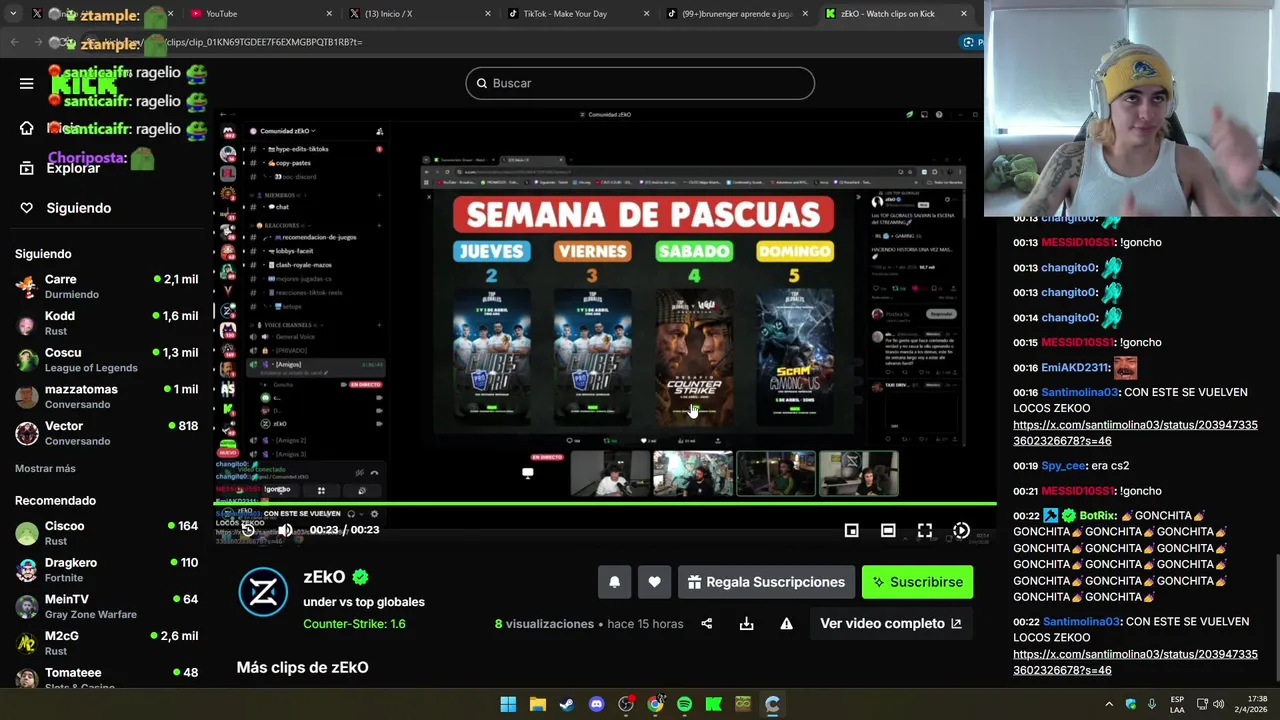Enter fullscreen on the clip player
Screen dimensions: 1280x720
(x=925, y=530)
